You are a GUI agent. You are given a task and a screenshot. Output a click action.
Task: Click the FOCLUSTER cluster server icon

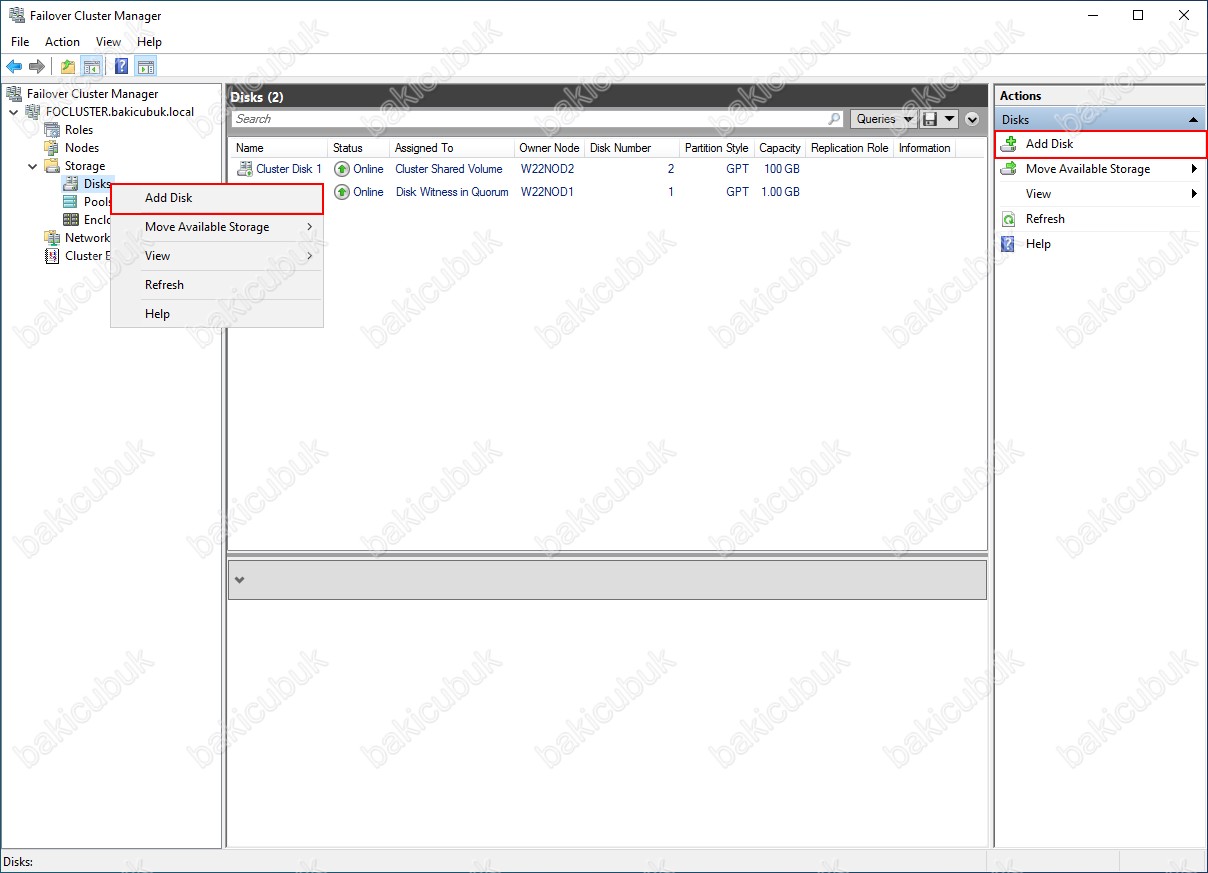(33, 112)
